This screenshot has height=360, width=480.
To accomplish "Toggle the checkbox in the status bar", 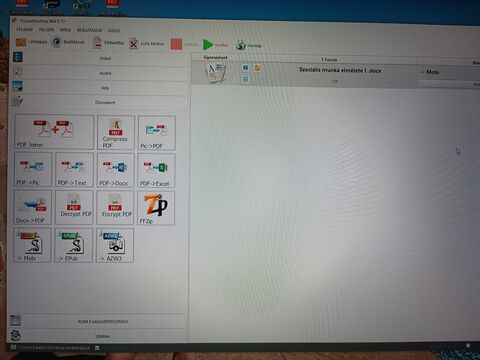I will pos(97,348).
